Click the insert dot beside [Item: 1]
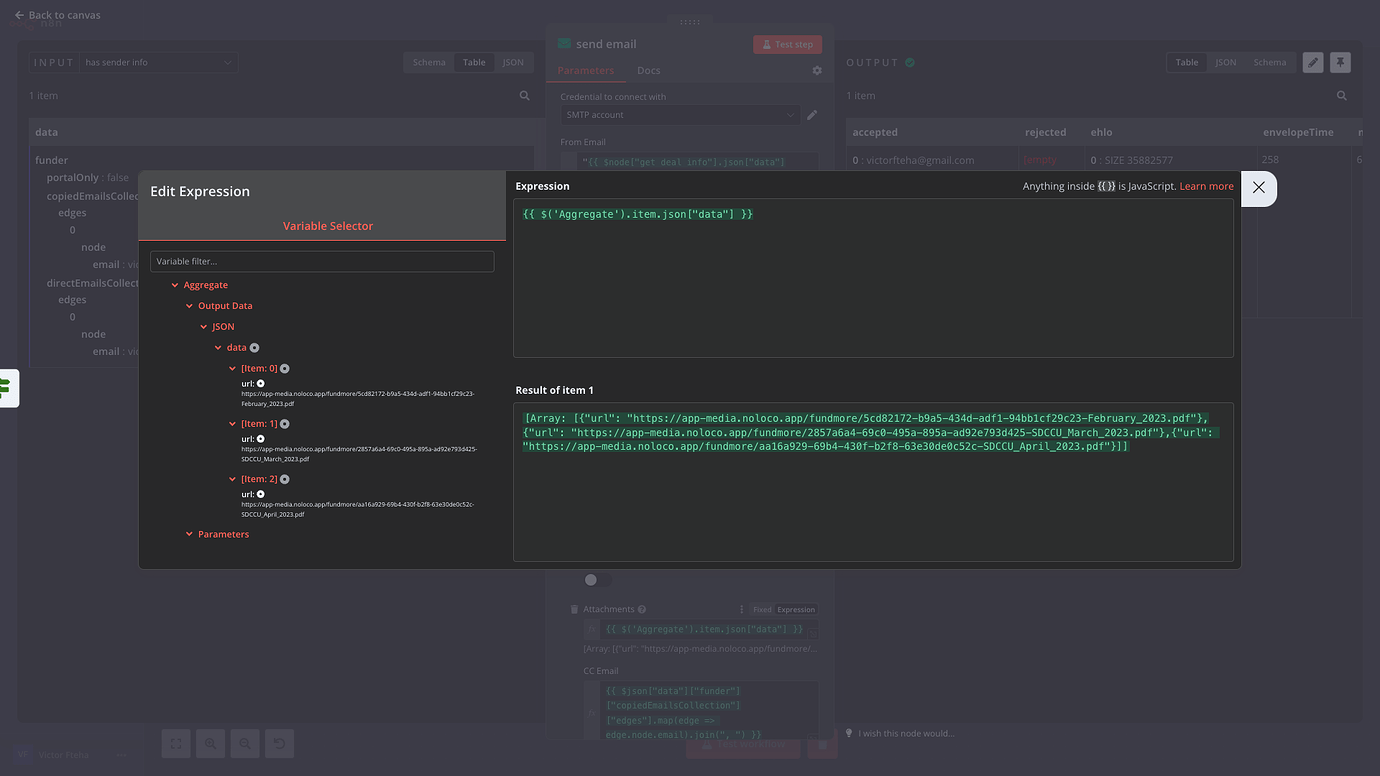This screenshot has height=776, width=1380. 285,424
